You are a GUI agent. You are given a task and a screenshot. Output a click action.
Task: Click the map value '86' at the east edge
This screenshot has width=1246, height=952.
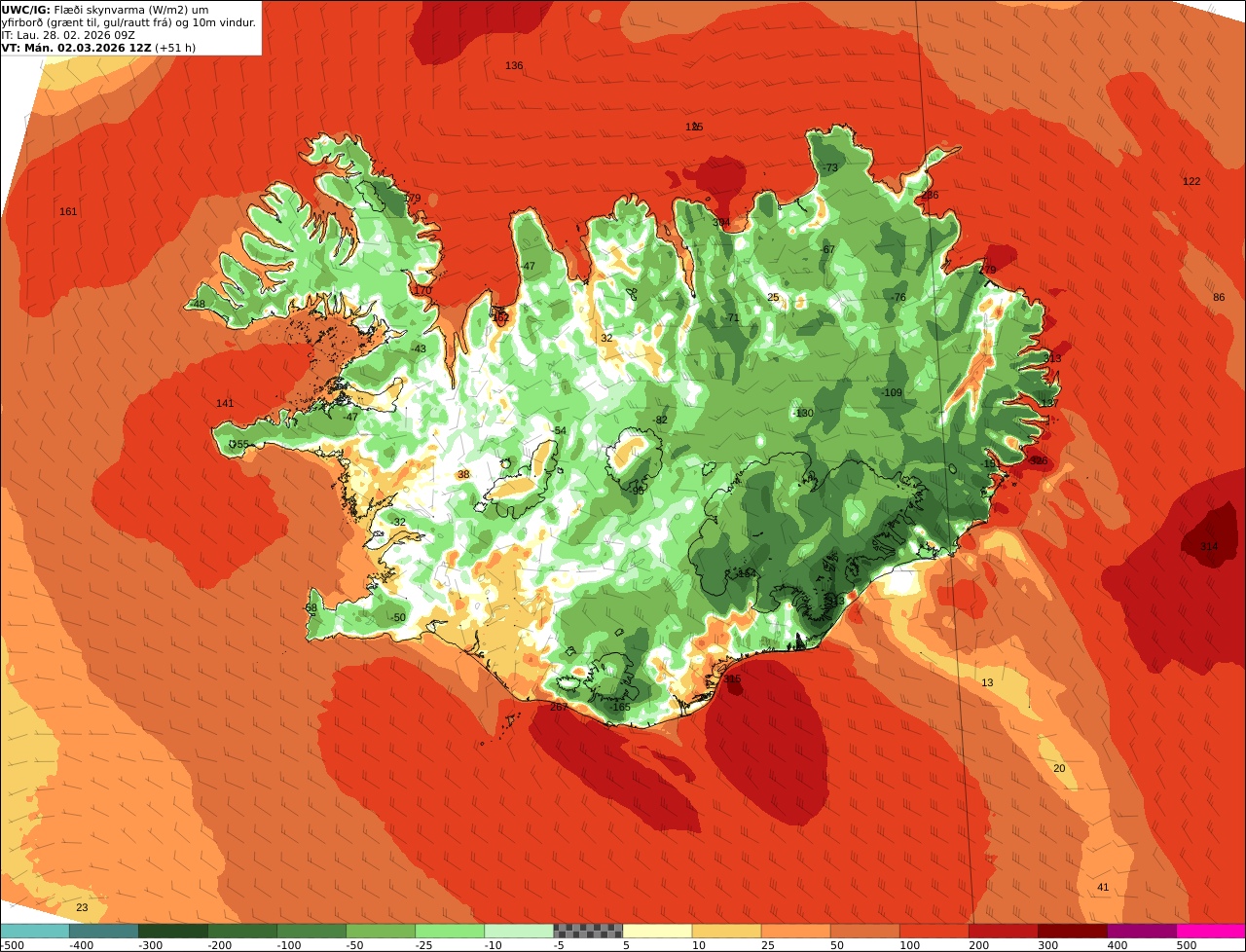1219,297
